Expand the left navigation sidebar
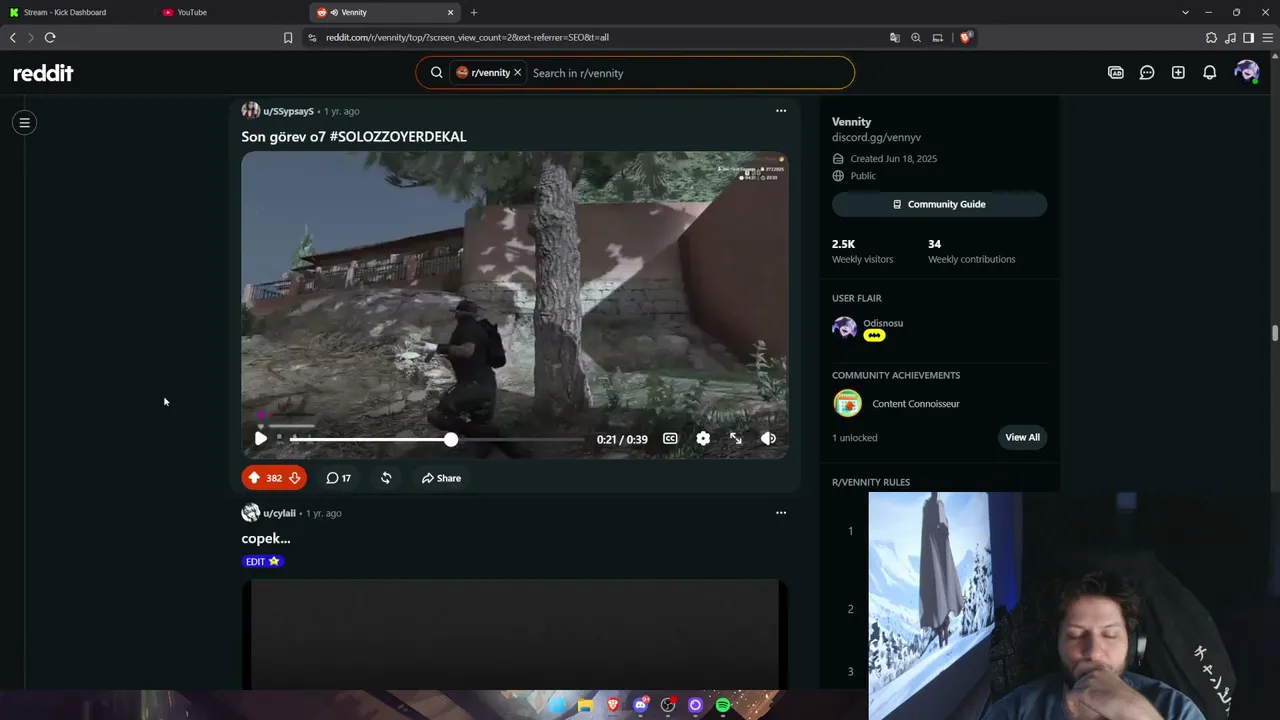1280x720 pixels. (25, 123)
